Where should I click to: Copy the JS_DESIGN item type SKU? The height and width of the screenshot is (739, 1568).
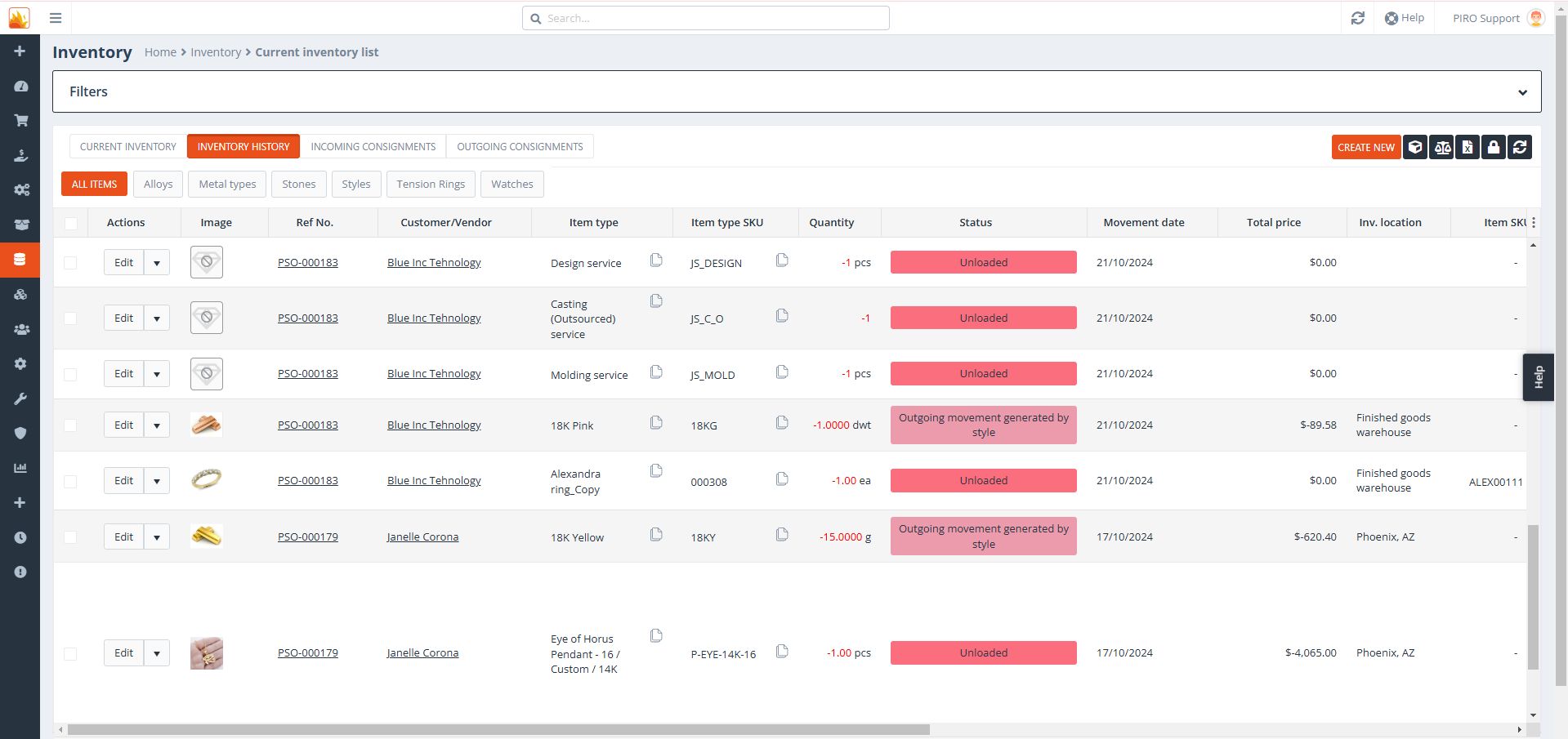782,260
